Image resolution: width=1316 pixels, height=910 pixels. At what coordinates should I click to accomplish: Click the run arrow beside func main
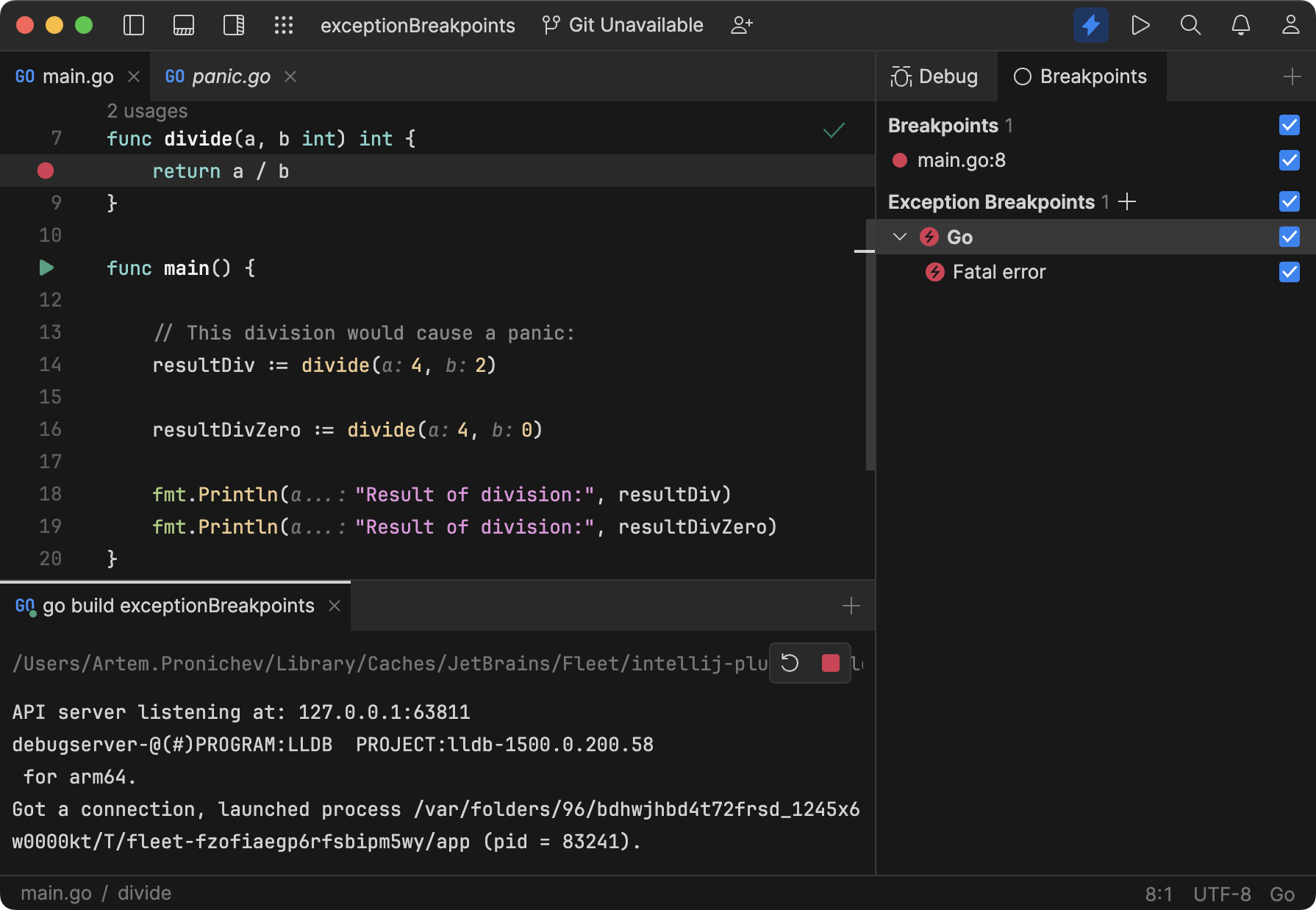[x=46, y=268]
